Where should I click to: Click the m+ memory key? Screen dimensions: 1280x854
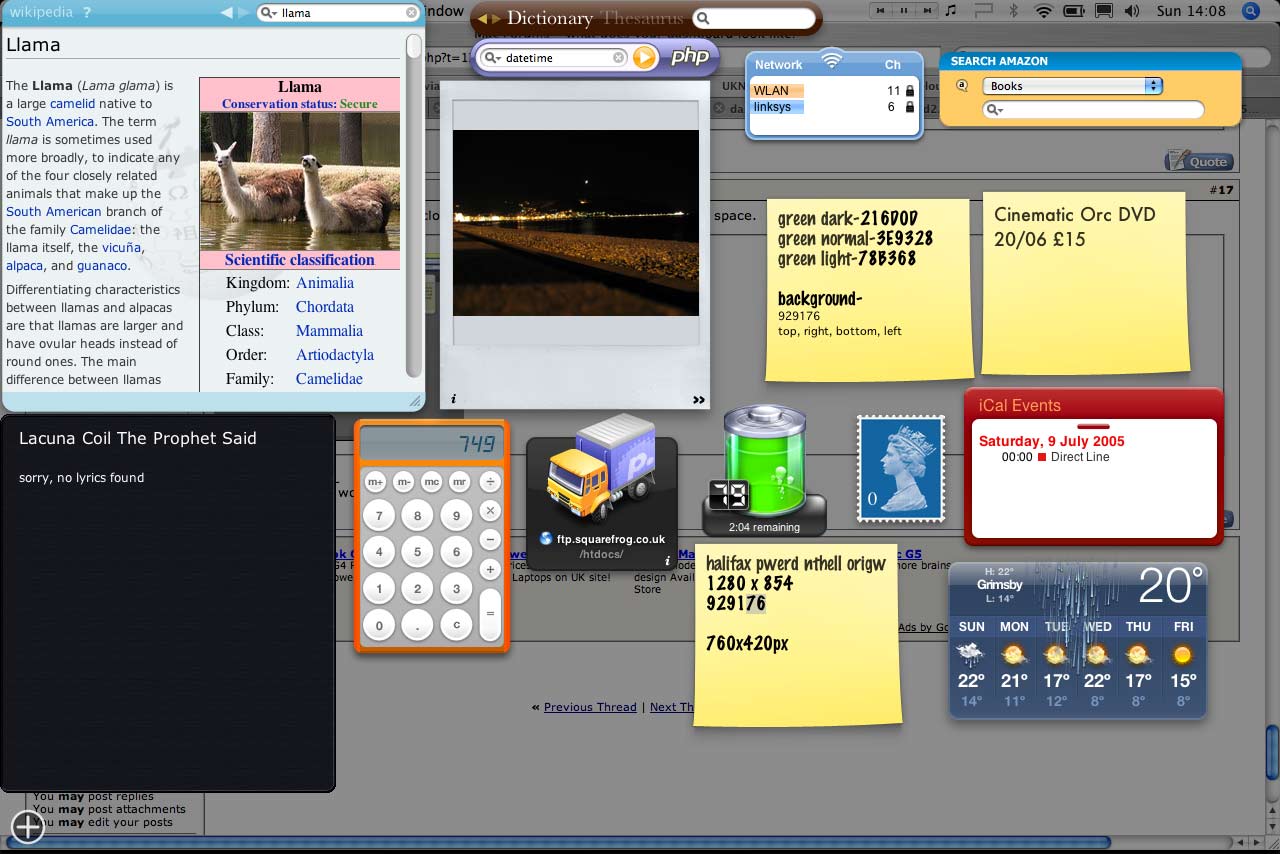coord(375,482)
